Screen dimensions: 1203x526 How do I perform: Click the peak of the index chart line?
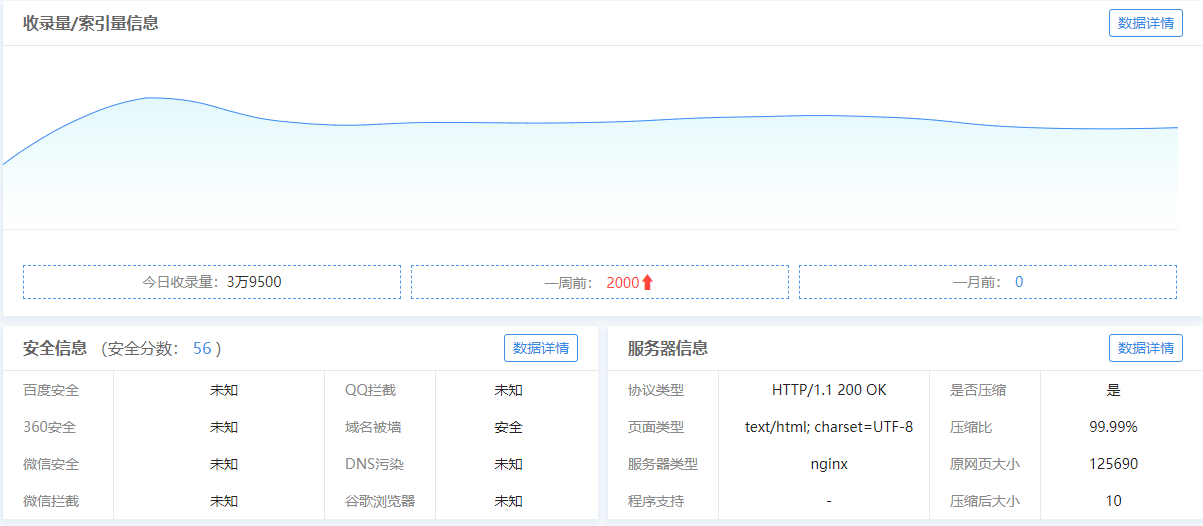point(150,98)
